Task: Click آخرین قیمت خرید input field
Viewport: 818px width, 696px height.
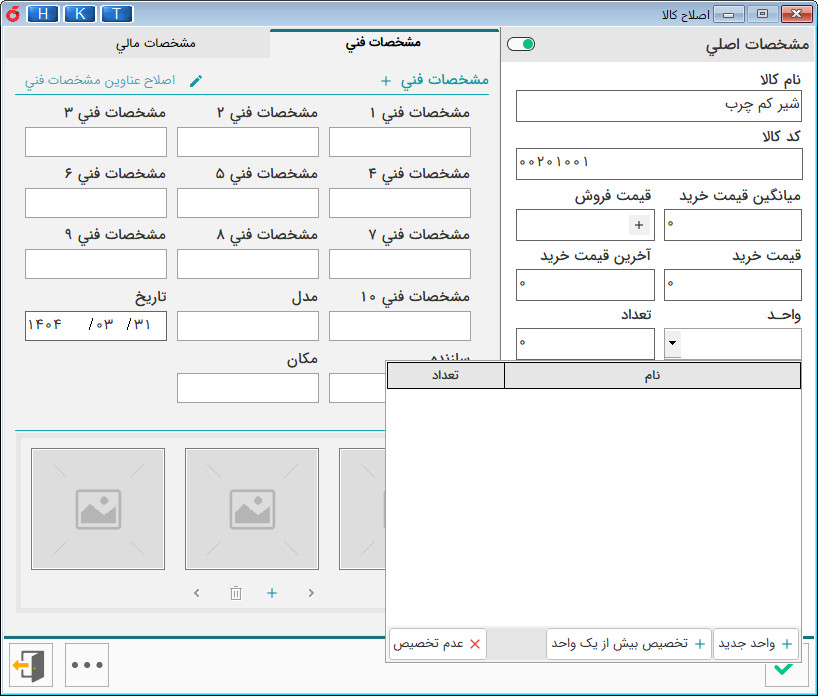Action: 585,285
